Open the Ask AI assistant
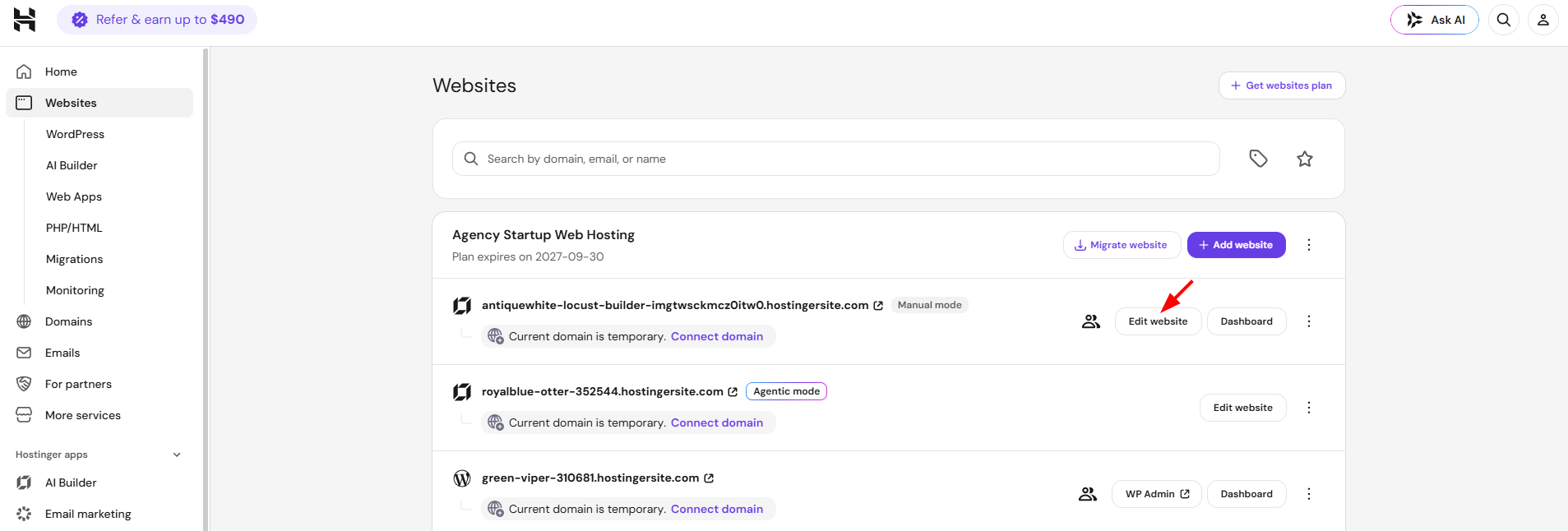Viewport: 1568px width, 531px height. click(x=1435, y=20)
